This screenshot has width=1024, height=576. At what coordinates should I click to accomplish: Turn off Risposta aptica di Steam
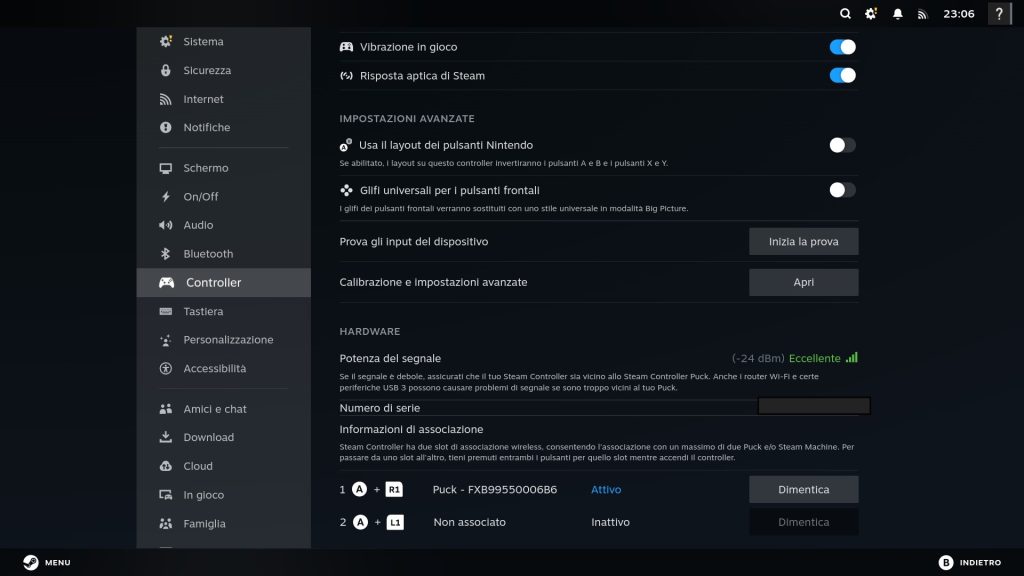point(842,75)
